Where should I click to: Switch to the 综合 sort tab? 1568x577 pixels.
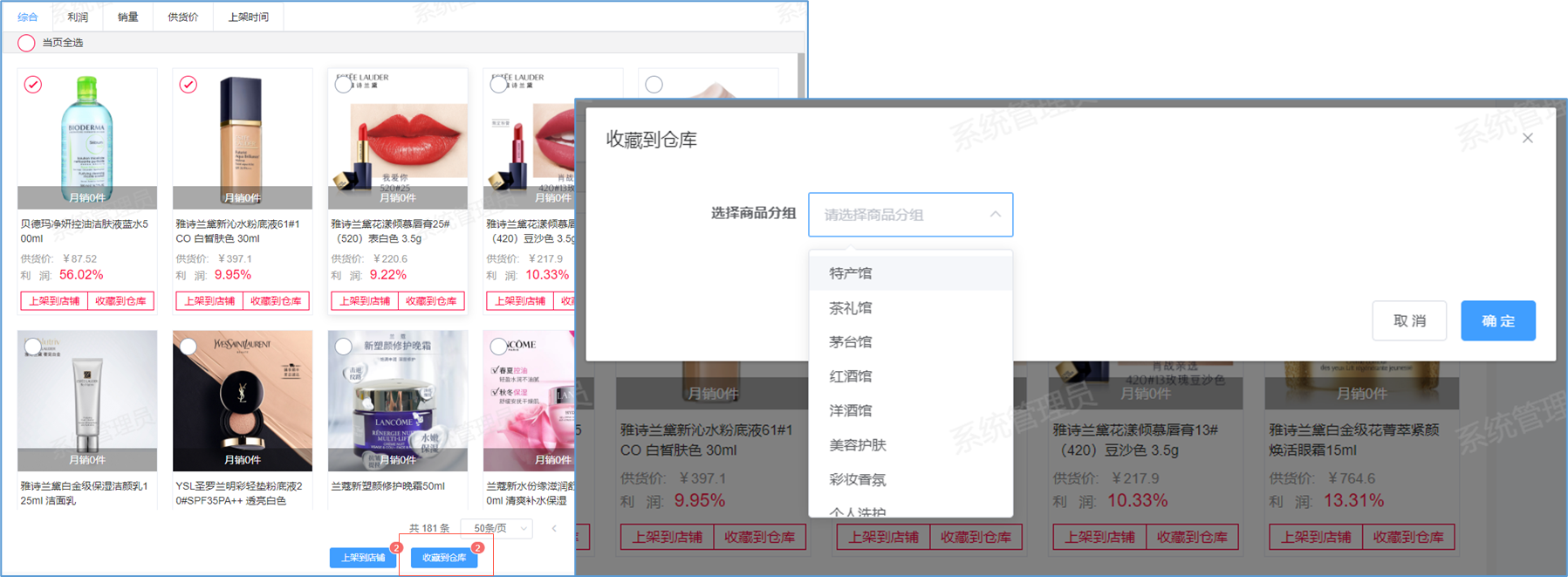coord(28,17)
